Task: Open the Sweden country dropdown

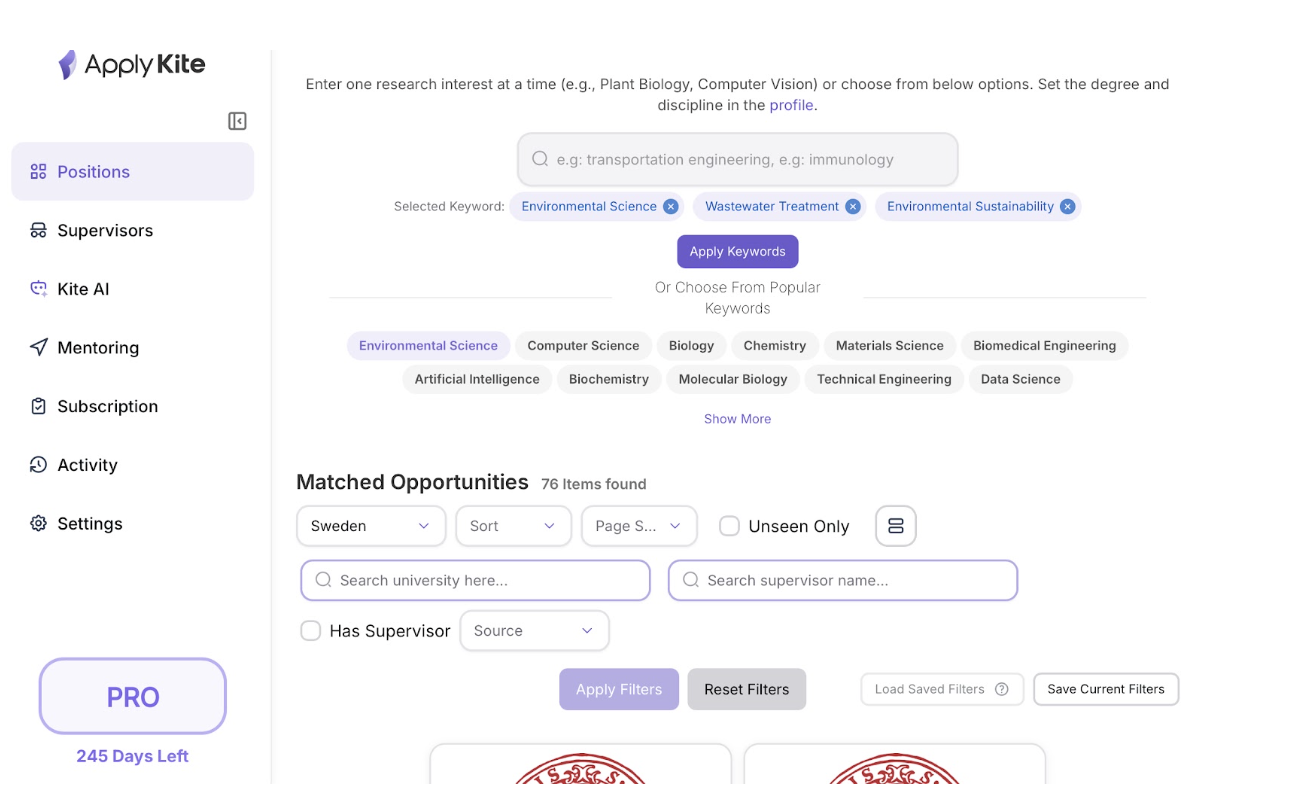Action: point(371,526)
